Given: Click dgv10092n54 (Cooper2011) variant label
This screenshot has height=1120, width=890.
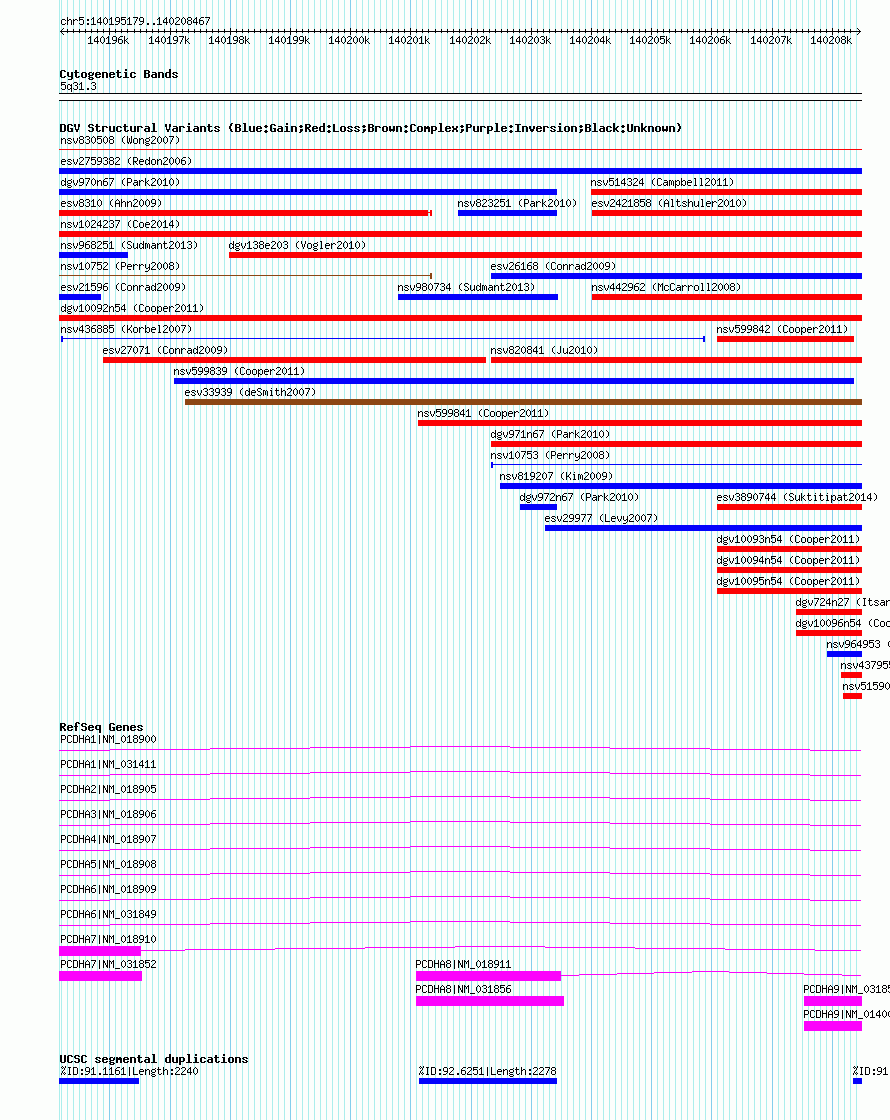Looking at the screenshot, I should coord(132,309).
